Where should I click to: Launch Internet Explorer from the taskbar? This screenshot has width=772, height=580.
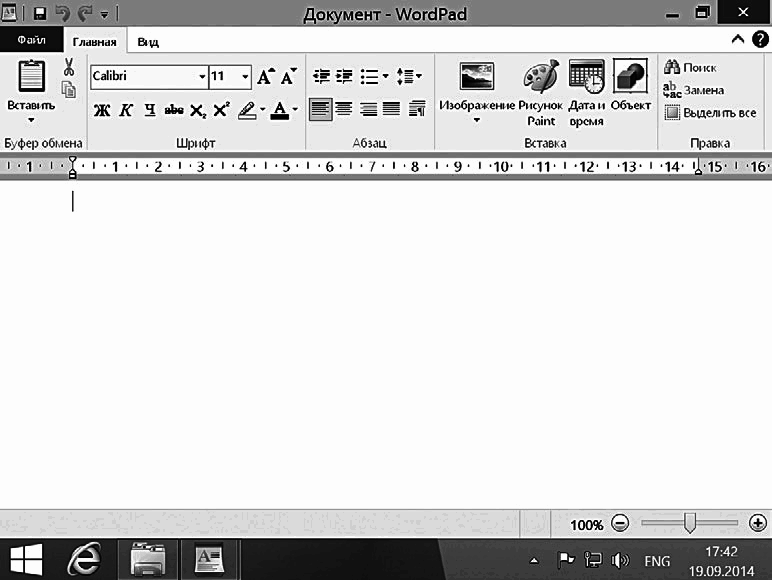pos(85,559)
